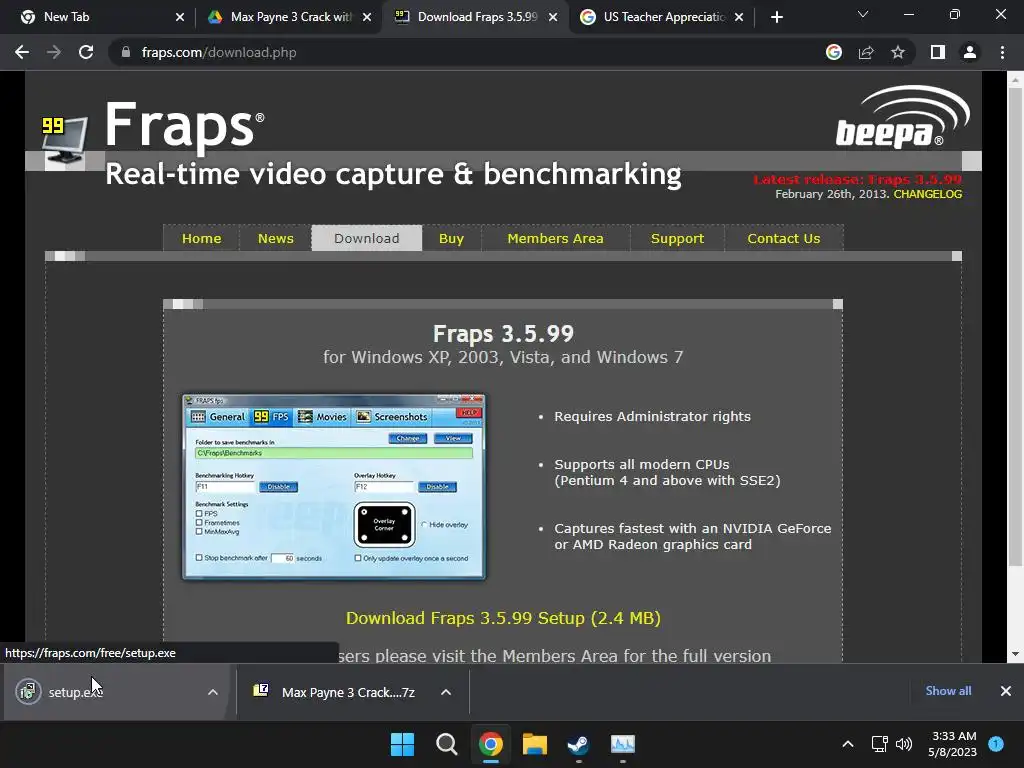Bookmark this page with the star icon
Screen dimensions: 1024x768
tap(898, 52)
